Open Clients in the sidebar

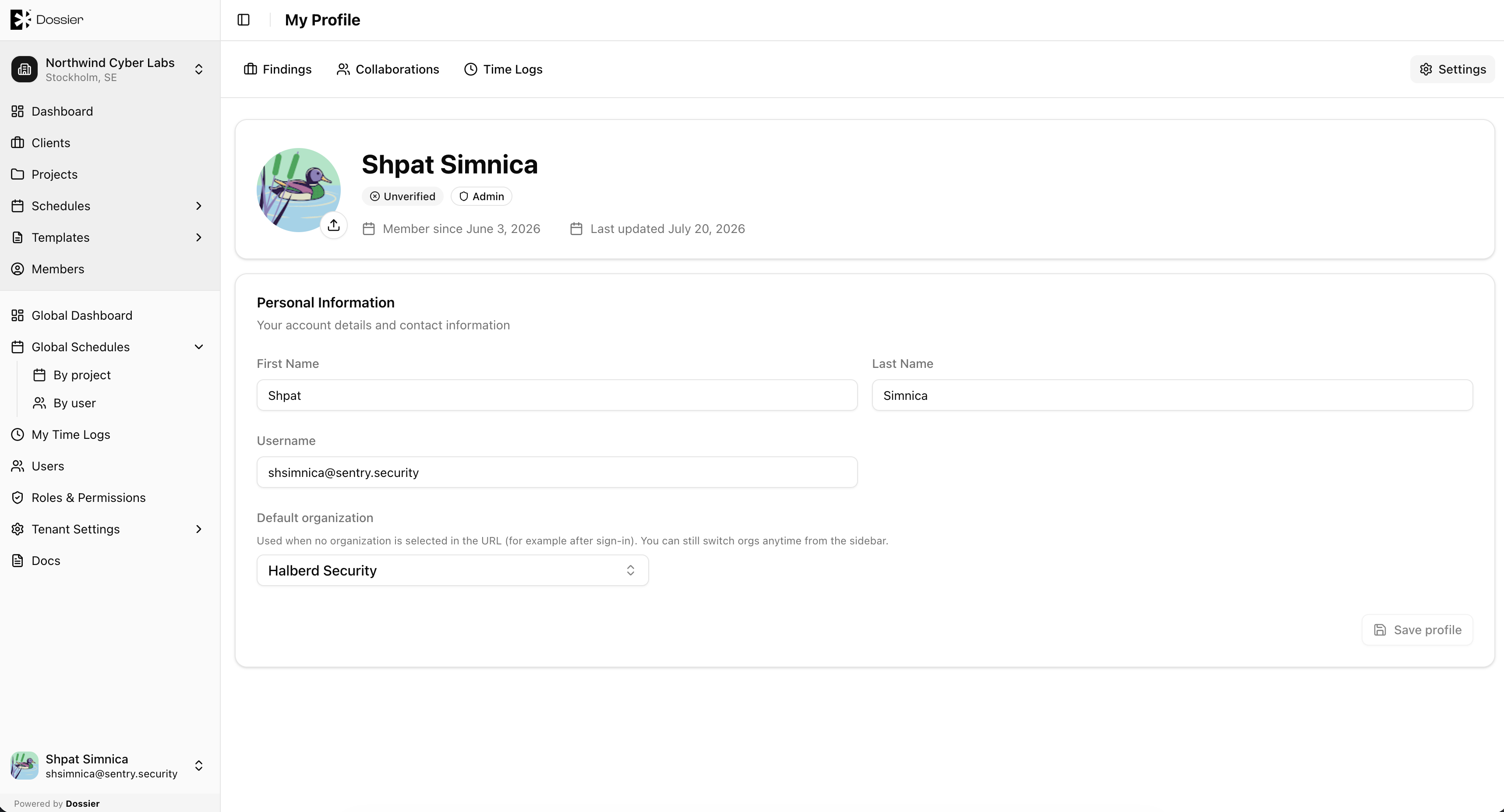[110, 142]
